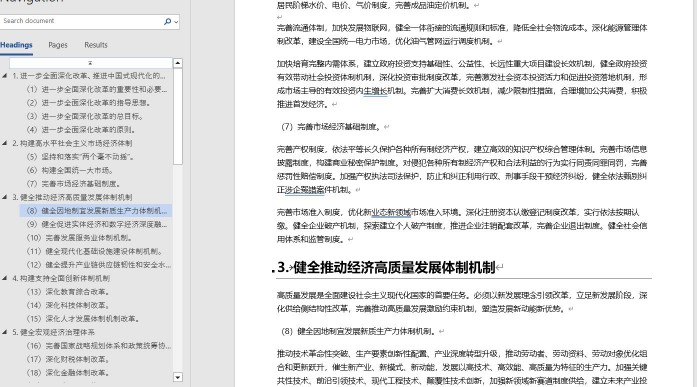The height and width of the screenshot is (387, 697).
Task: Go to (5) 坚持和落实"两个毫不动摇"
Action: point(80,157)
